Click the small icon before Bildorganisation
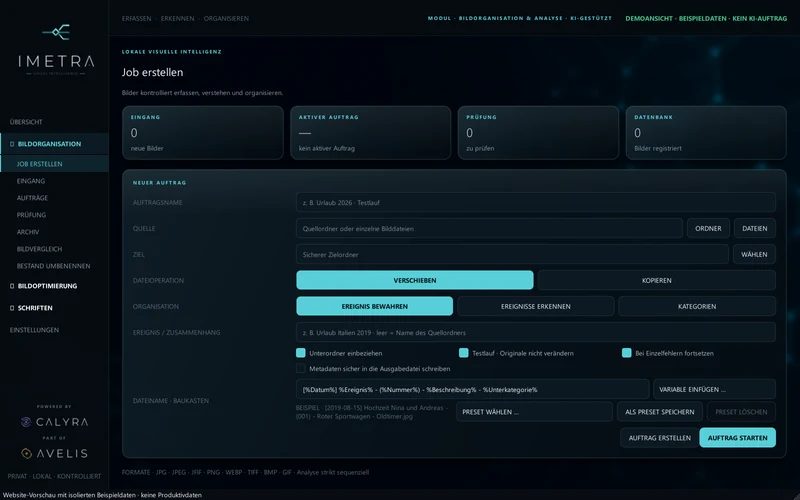800x500 pixels. (12, 144)
